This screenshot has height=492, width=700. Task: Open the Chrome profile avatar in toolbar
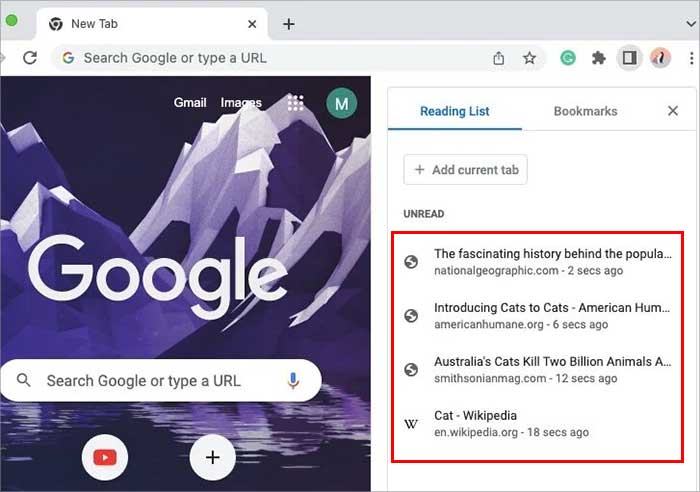pyautogui.click(x=660, y=58)
